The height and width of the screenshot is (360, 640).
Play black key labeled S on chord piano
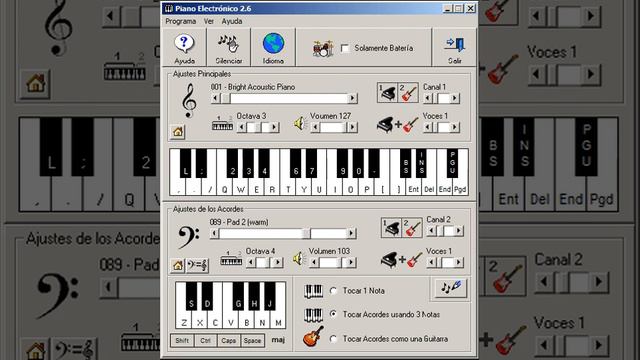coord(191,296)
